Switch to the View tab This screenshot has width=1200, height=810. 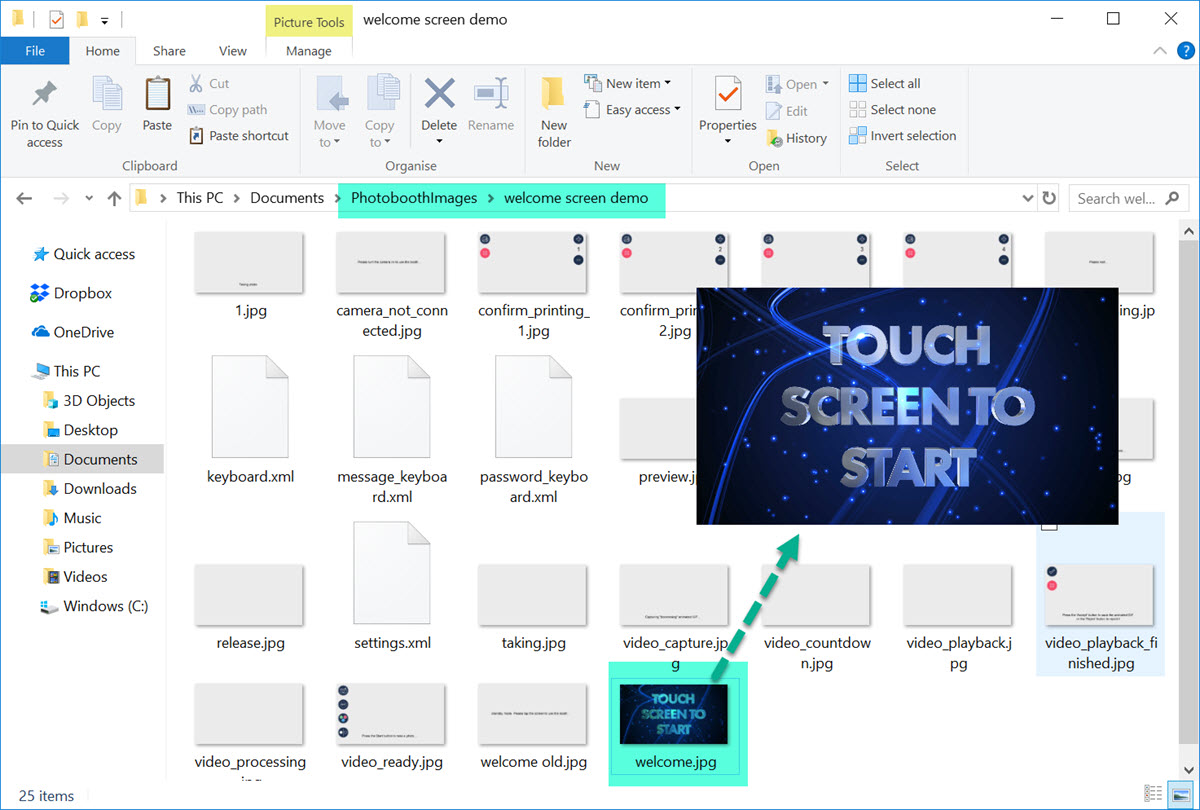click(x=233, y=51)
